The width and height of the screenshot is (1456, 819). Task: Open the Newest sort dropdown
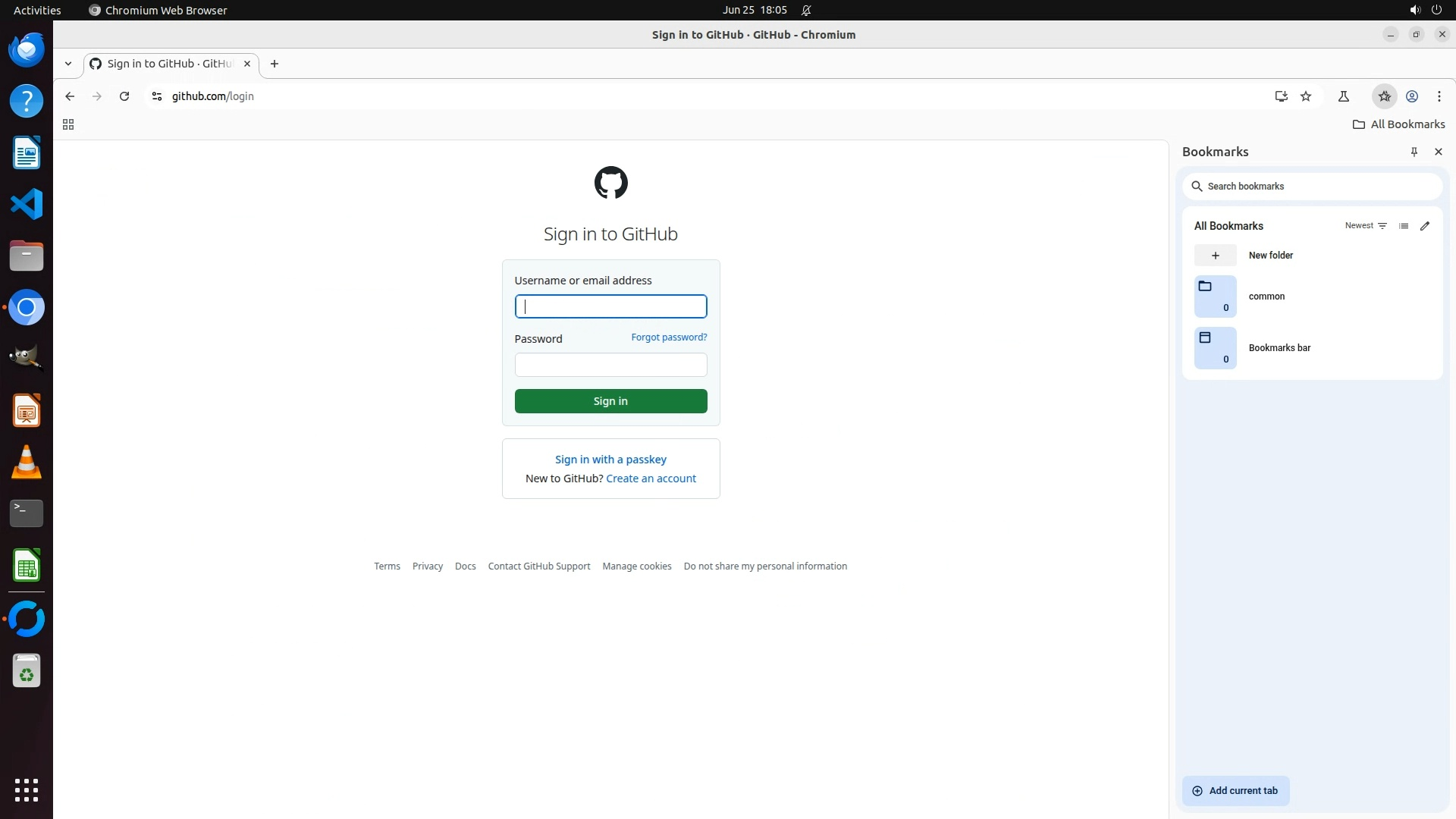[x=1365, y=226]
